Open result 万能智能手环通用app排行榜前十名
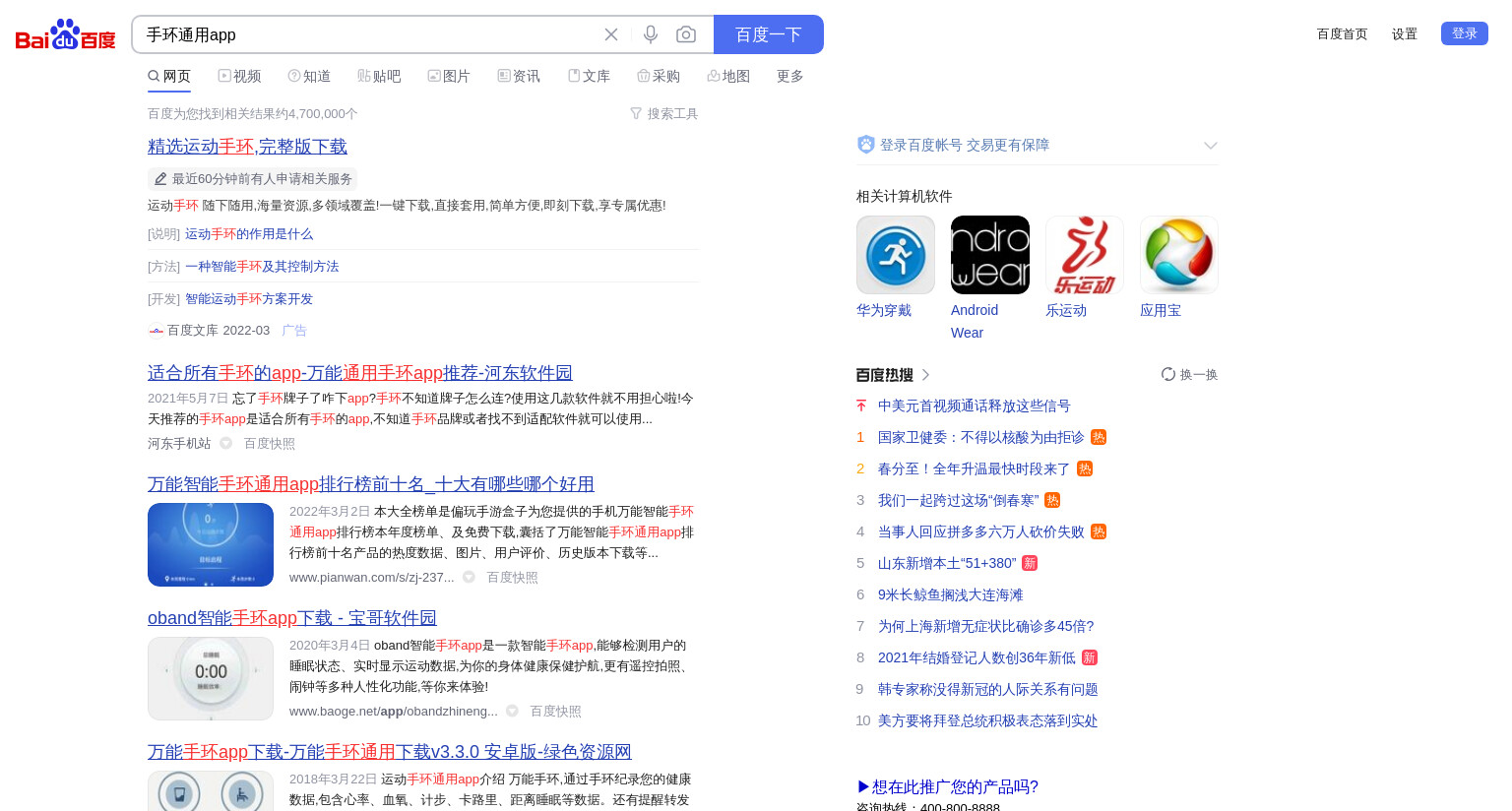This screenshot has width=1512, height=811. click(371, 483)
